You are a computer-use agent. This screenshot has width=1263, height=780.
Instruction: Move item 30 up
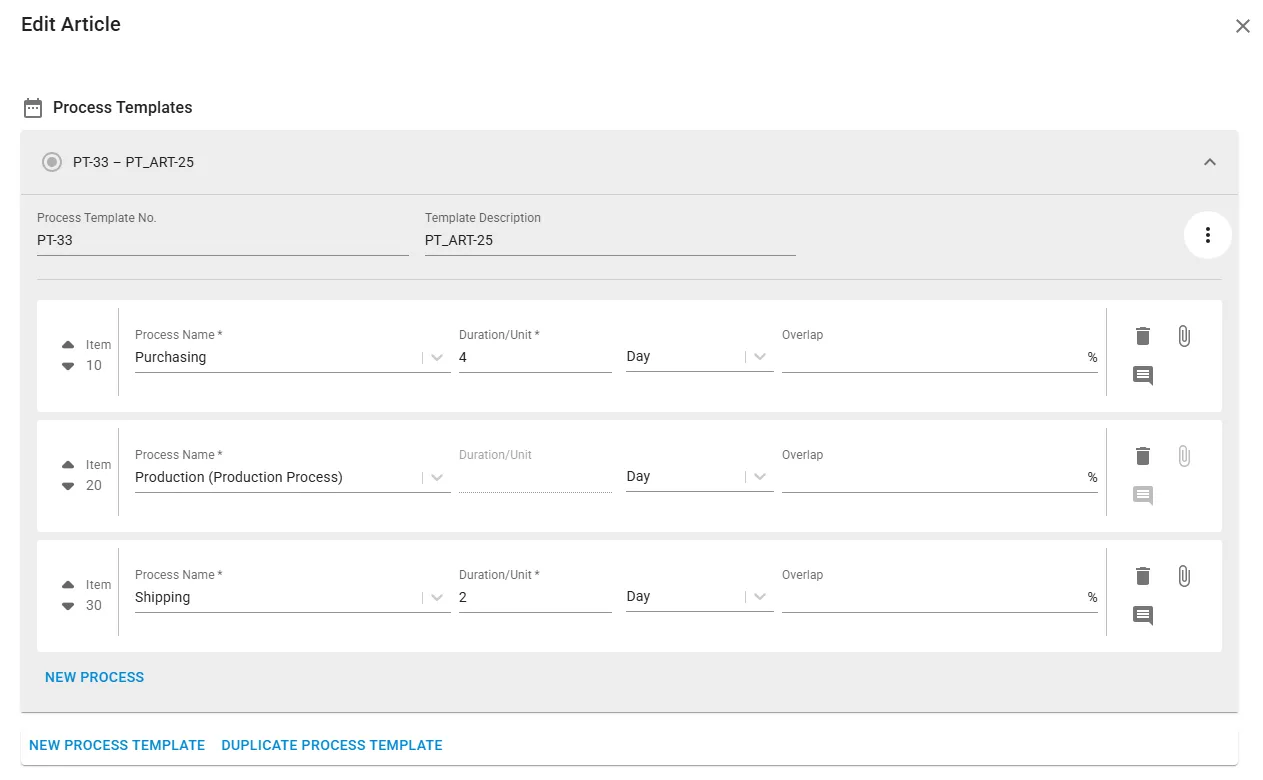68,585
